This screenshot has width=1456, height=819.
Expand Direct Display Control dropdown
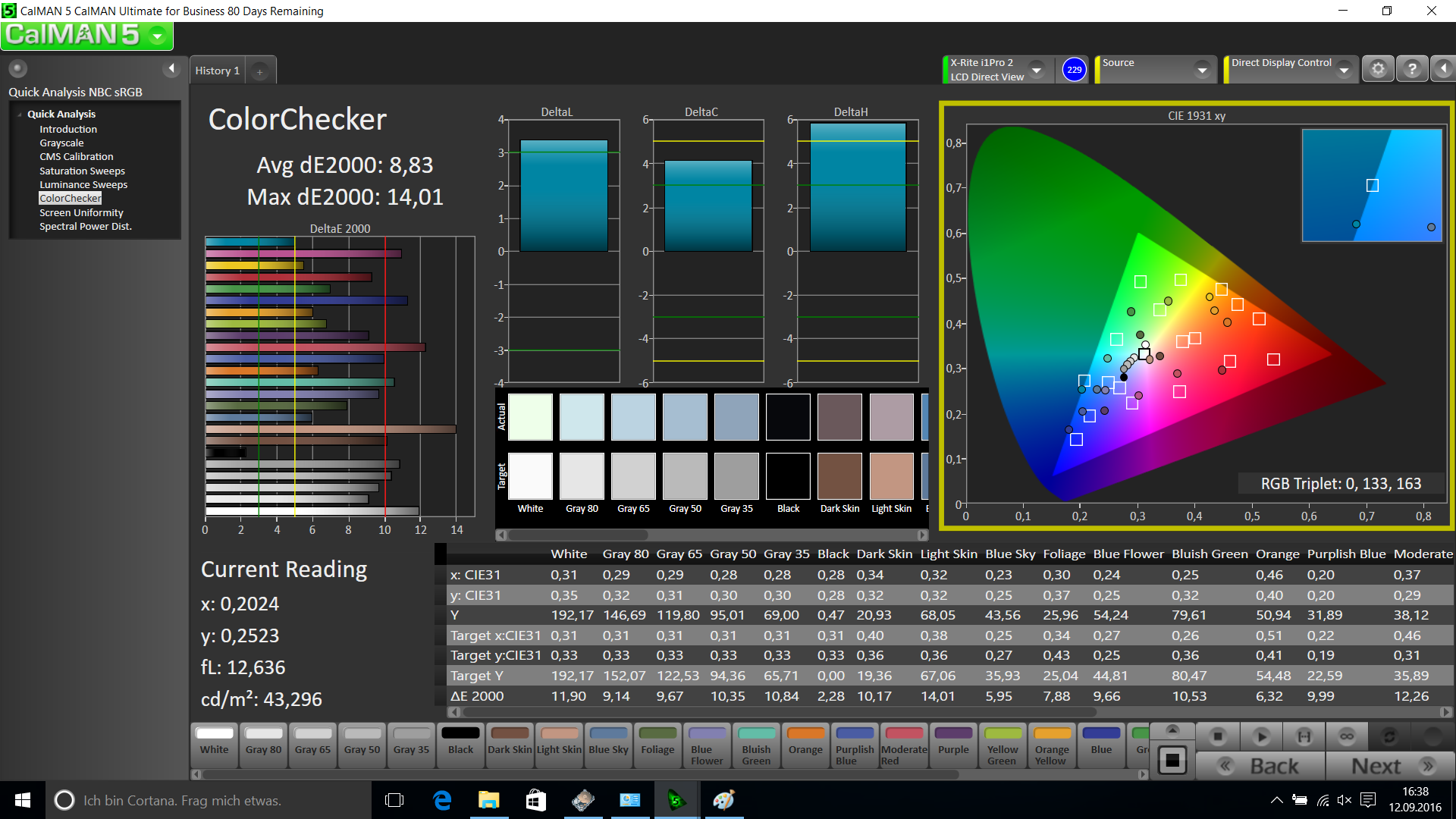pyautogui.click(x=1344, y=70)
